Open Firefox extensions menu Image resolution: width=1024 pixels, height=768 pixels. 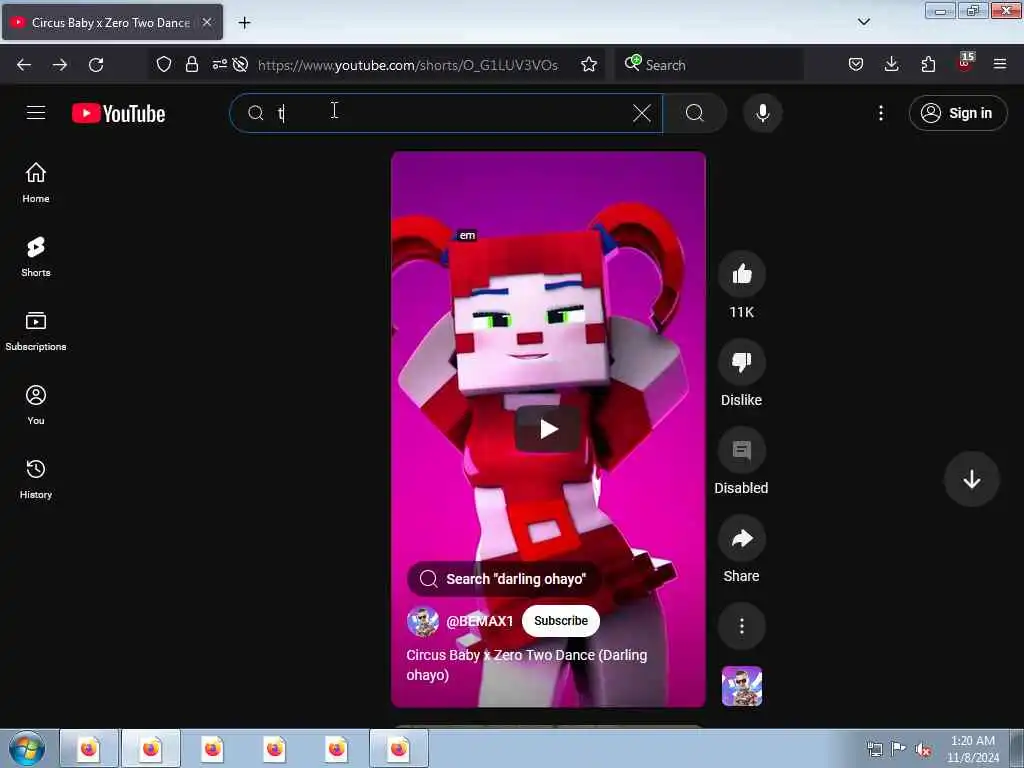(928, 65)
